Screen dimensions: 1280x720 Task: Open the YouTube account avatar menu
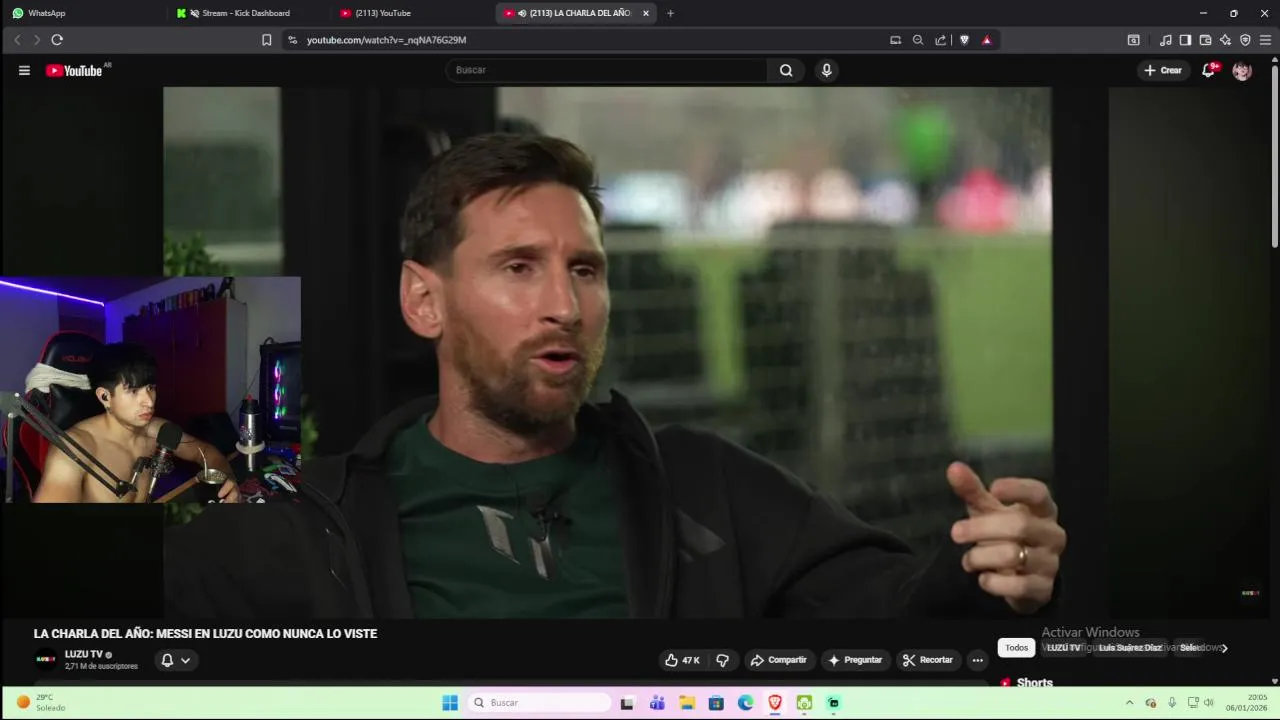pyautogui.click(x=1242, y=70)
